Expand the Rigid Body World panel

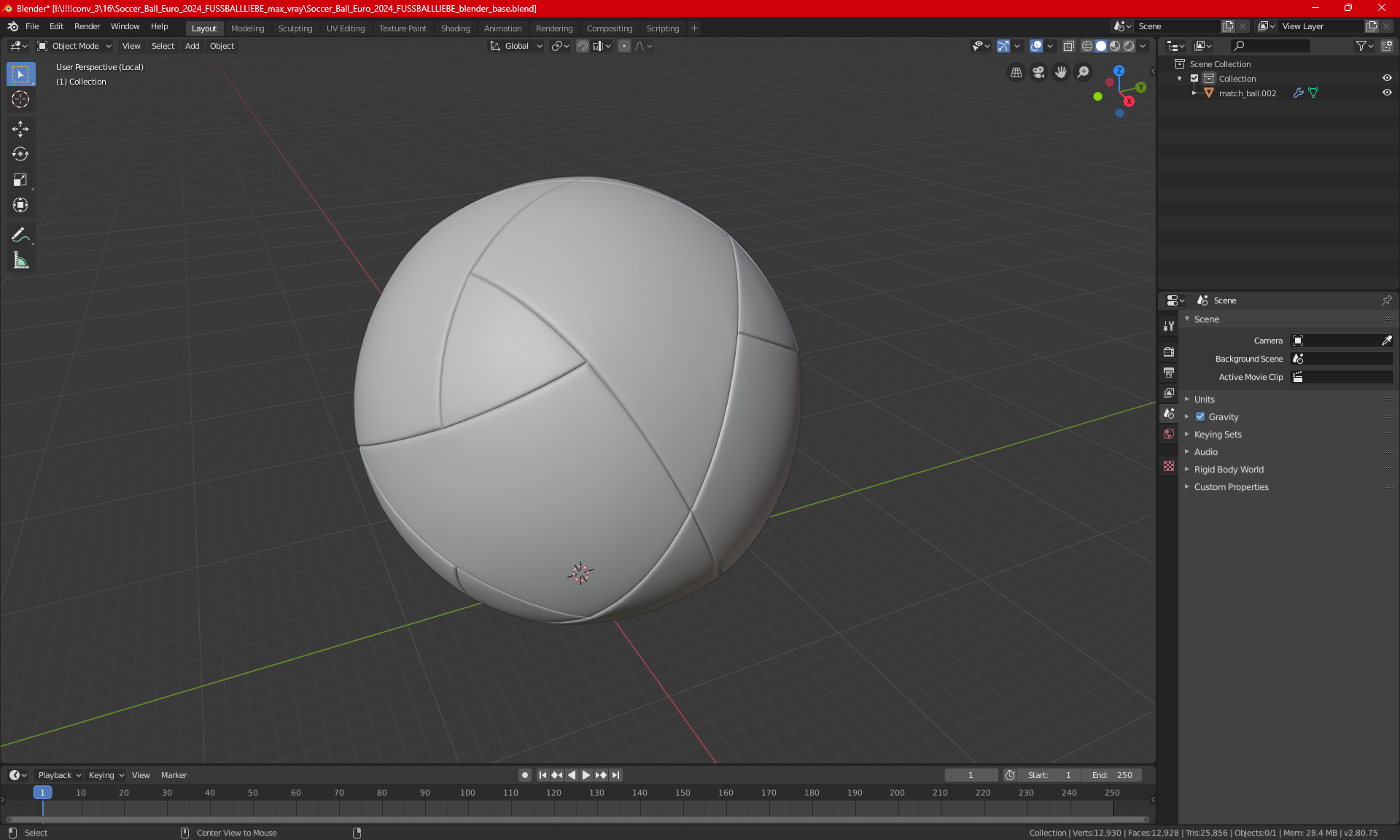(1229, 470)
